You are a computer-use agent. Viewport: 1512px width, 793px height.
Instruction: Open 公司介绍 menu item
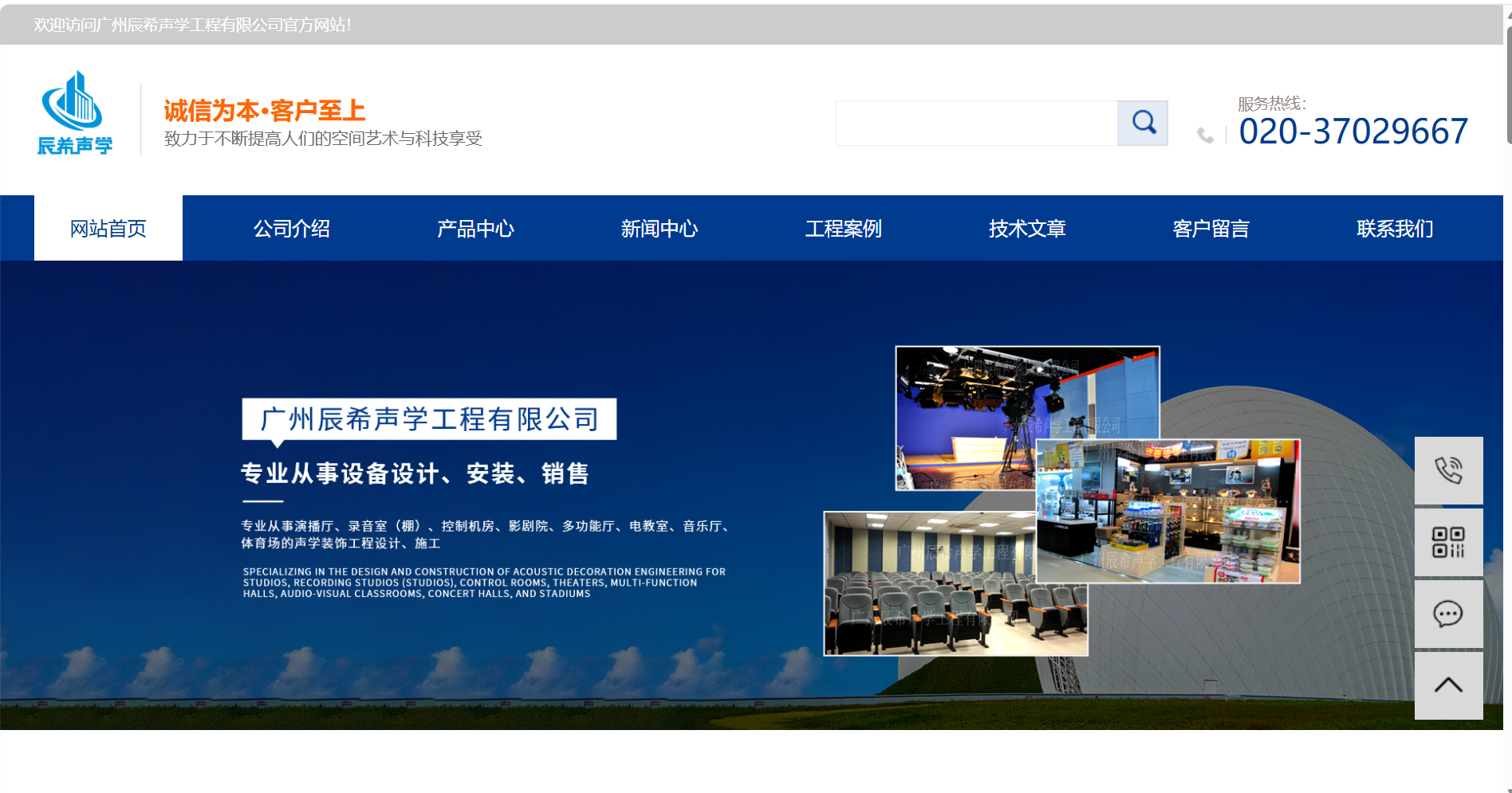pyautogui.click(x=292, y=229)
